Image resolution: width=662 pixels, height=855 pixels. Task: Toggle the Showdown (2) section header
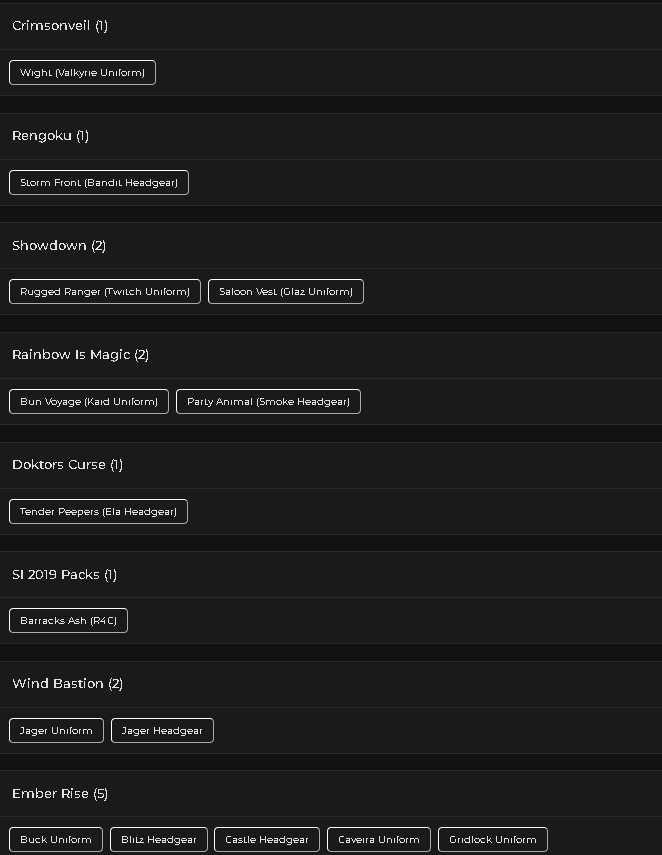click(x=331, y=246)
